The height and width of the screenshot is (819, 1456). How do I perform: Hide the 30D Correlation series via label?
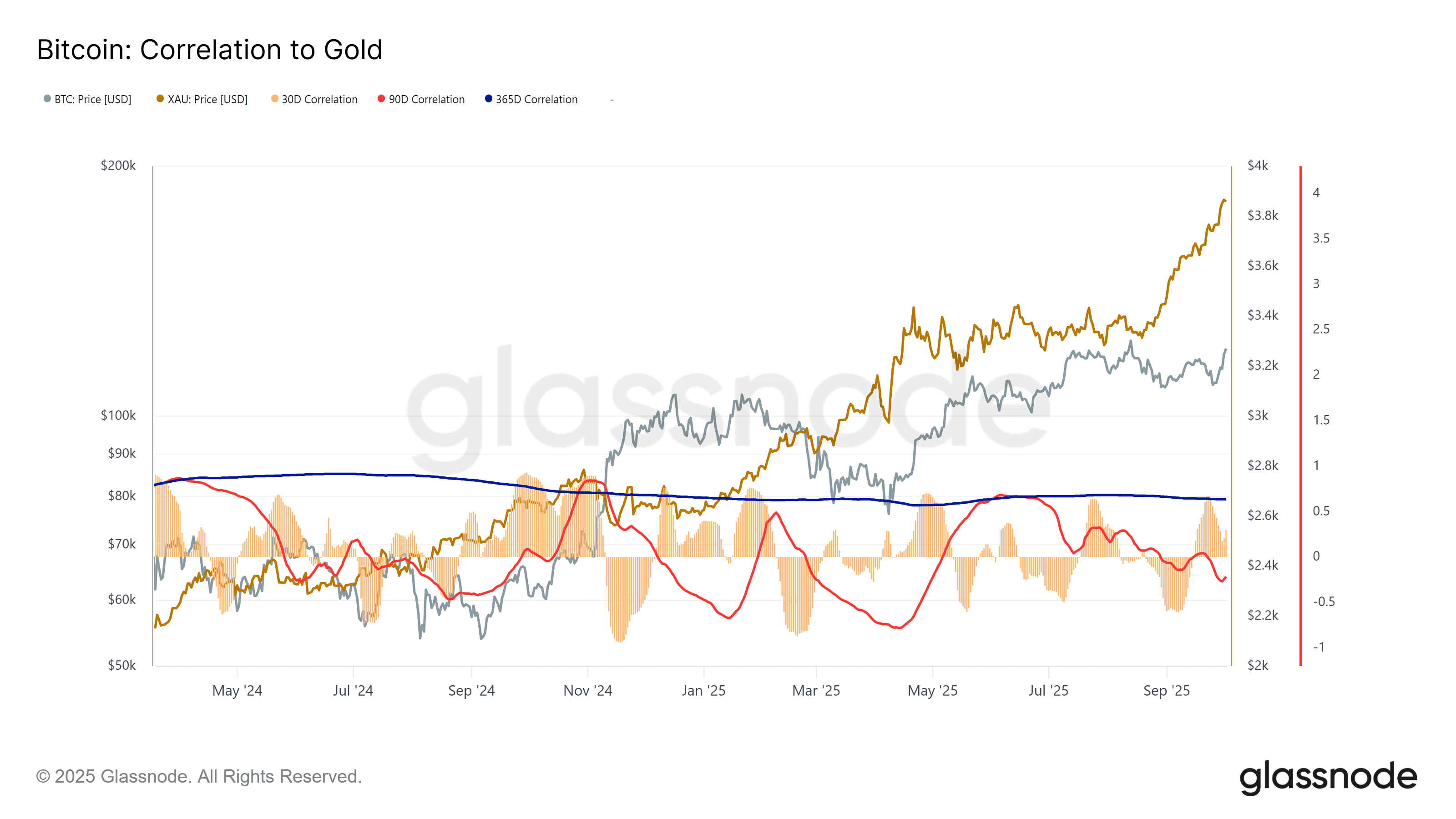pos(319,100)
